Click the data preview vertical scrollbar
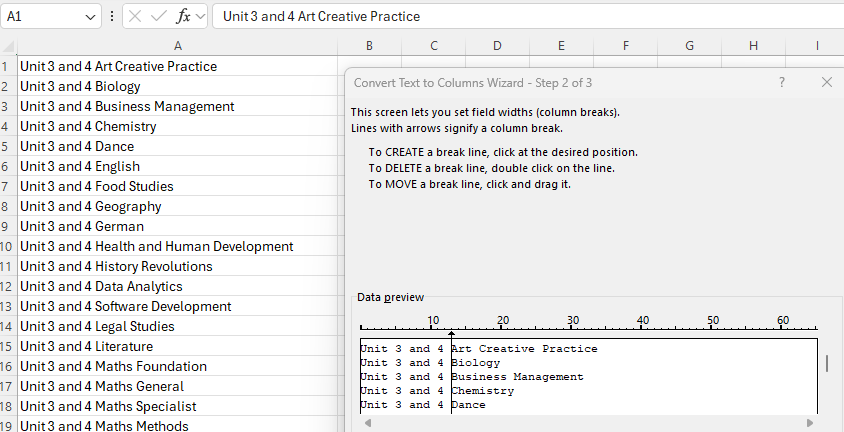The image size is (844, 432). 826,363
